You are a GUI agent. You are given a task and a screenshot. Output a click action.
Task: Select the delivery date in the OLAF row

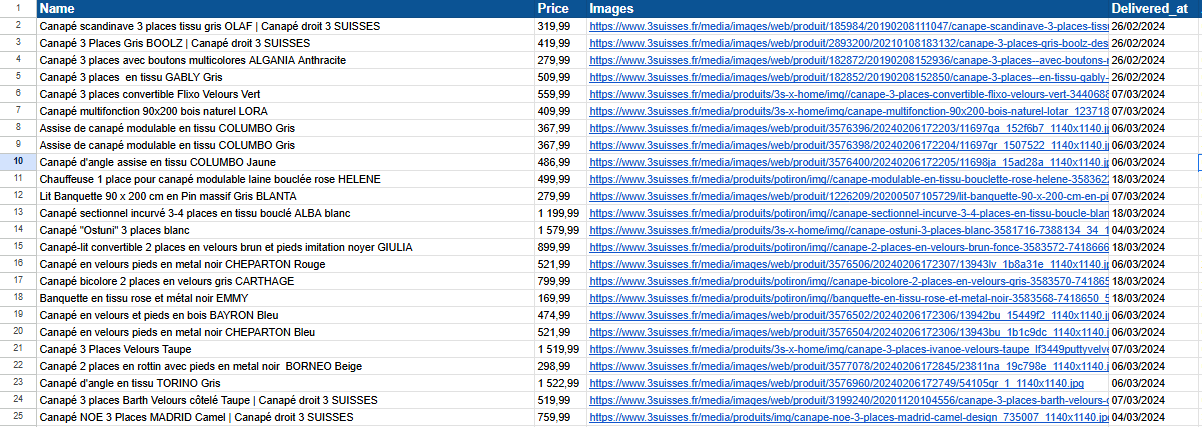[x=1154, y=26]
